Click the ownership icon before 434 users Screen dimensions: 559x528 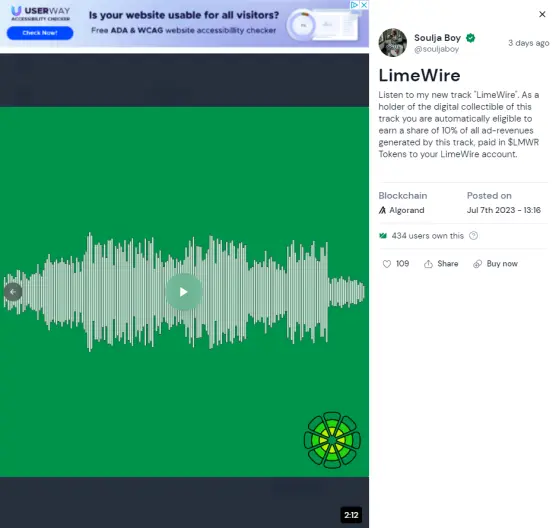(x=383, y=236)
